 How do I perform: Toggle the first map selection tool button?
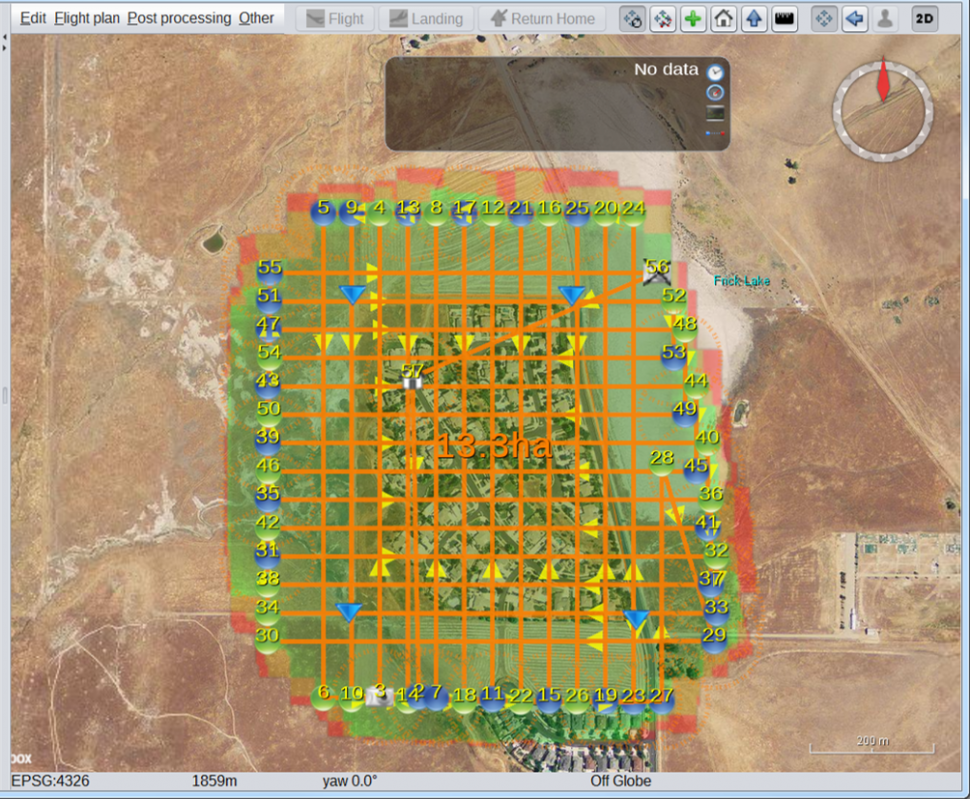click(632, 19)
